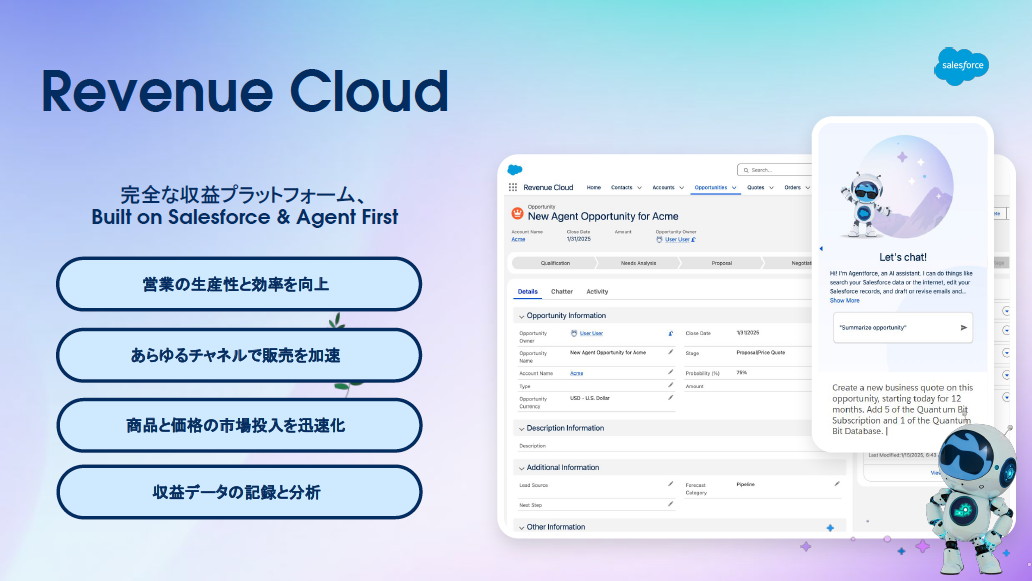Screen dimensions: 1032x581
Task: Open the Quotes navigation tab
Action: pyautogui.click(x=756, y=188)
